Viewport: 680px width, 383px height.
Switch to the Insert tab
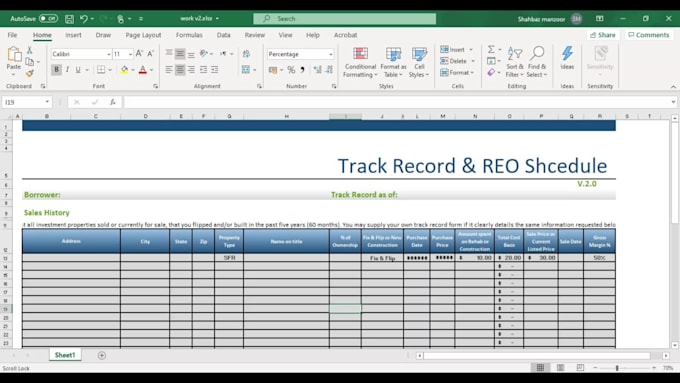(x=73, y=35)
